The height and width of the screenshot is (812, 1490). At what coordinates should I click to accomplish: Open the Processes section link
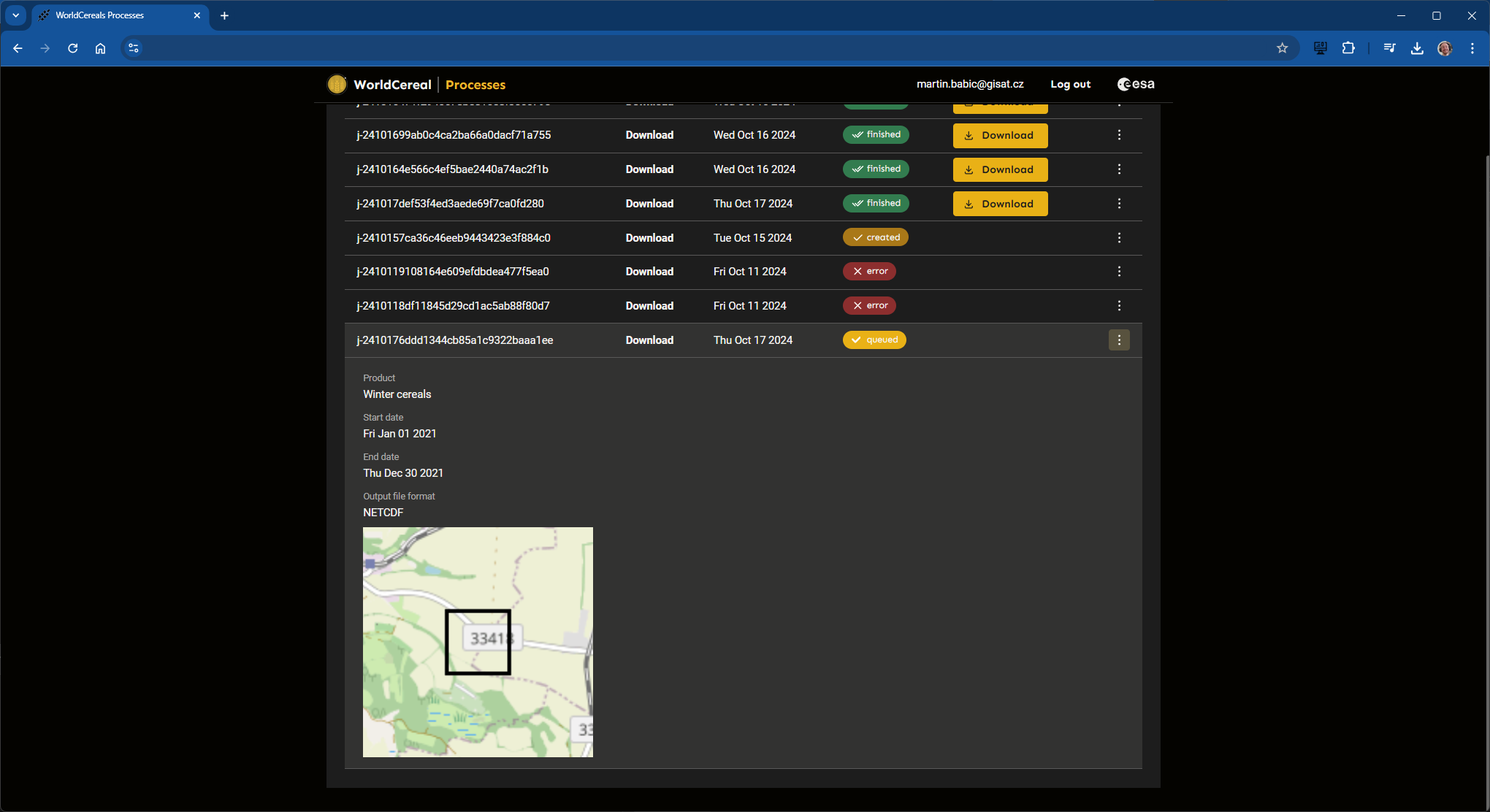point(475,85)
